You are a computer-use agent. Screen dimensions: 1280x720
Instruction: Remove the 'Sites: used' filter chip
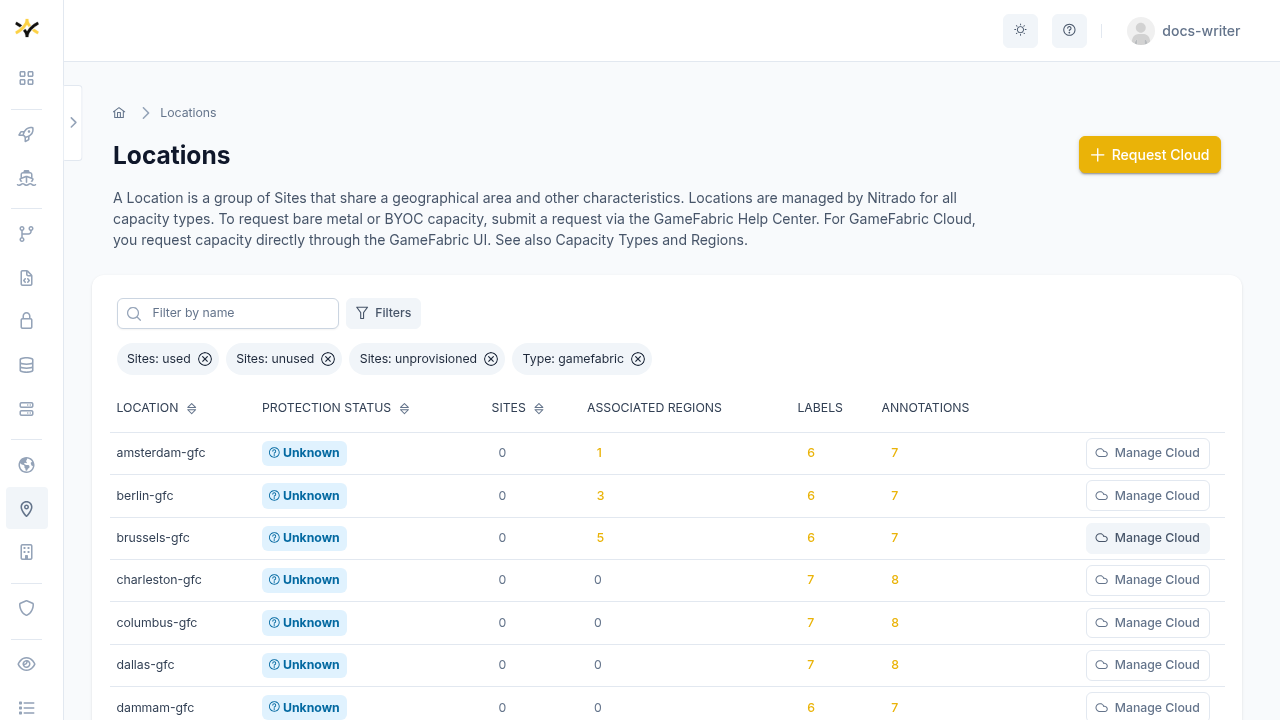pyautogui.click(x=205, y=359)
